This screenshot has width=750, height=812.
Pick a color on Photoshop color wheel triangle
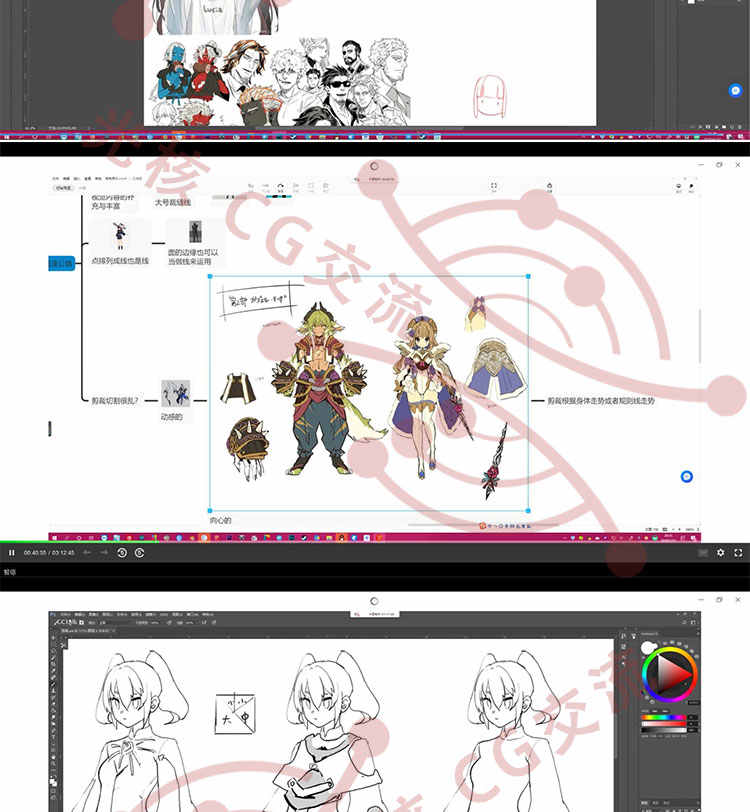point(674,675)
